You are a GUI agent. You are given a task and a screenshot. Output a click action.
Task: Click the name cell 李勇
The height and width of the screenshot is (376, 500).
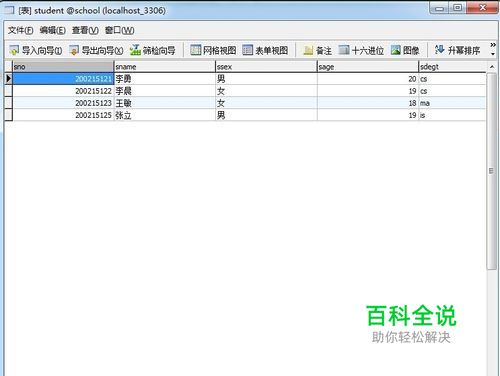click(165, 79)
